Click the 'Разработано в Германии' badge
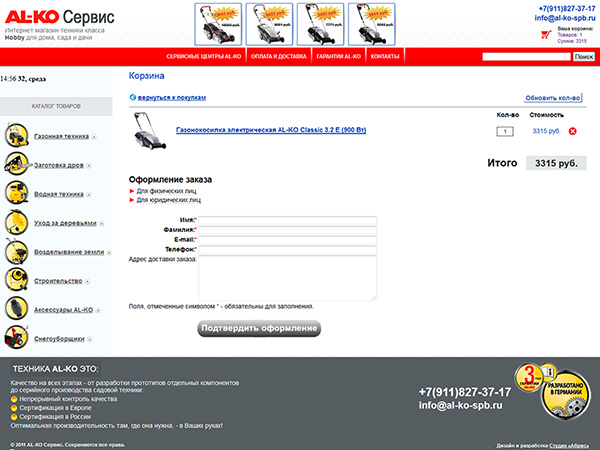 [566, 395]
